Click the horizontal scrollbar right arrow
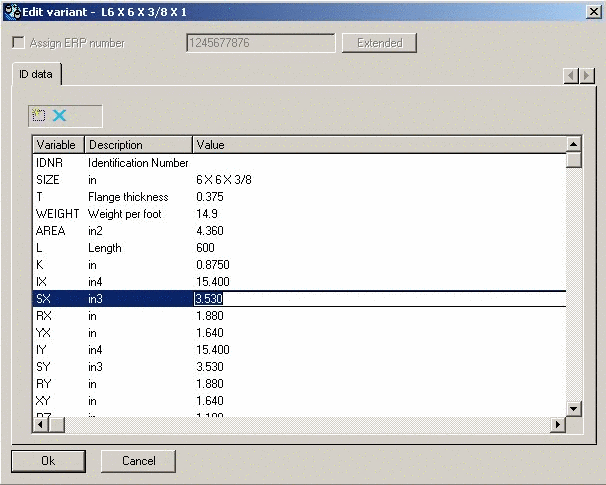 [x=558, y=425]
